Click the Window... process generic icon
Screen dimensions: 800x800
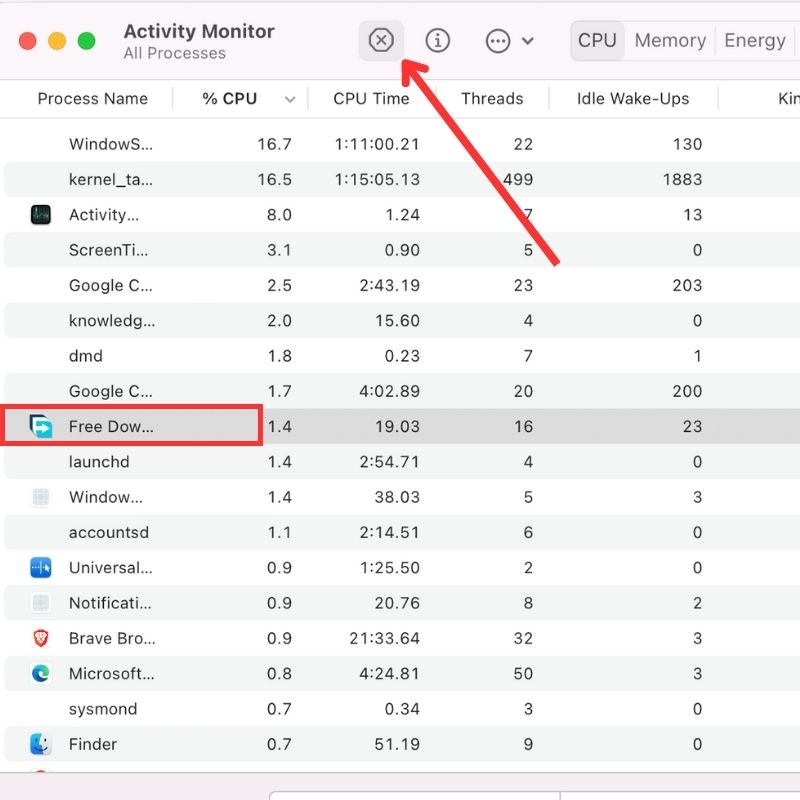[x=40, y=497]
